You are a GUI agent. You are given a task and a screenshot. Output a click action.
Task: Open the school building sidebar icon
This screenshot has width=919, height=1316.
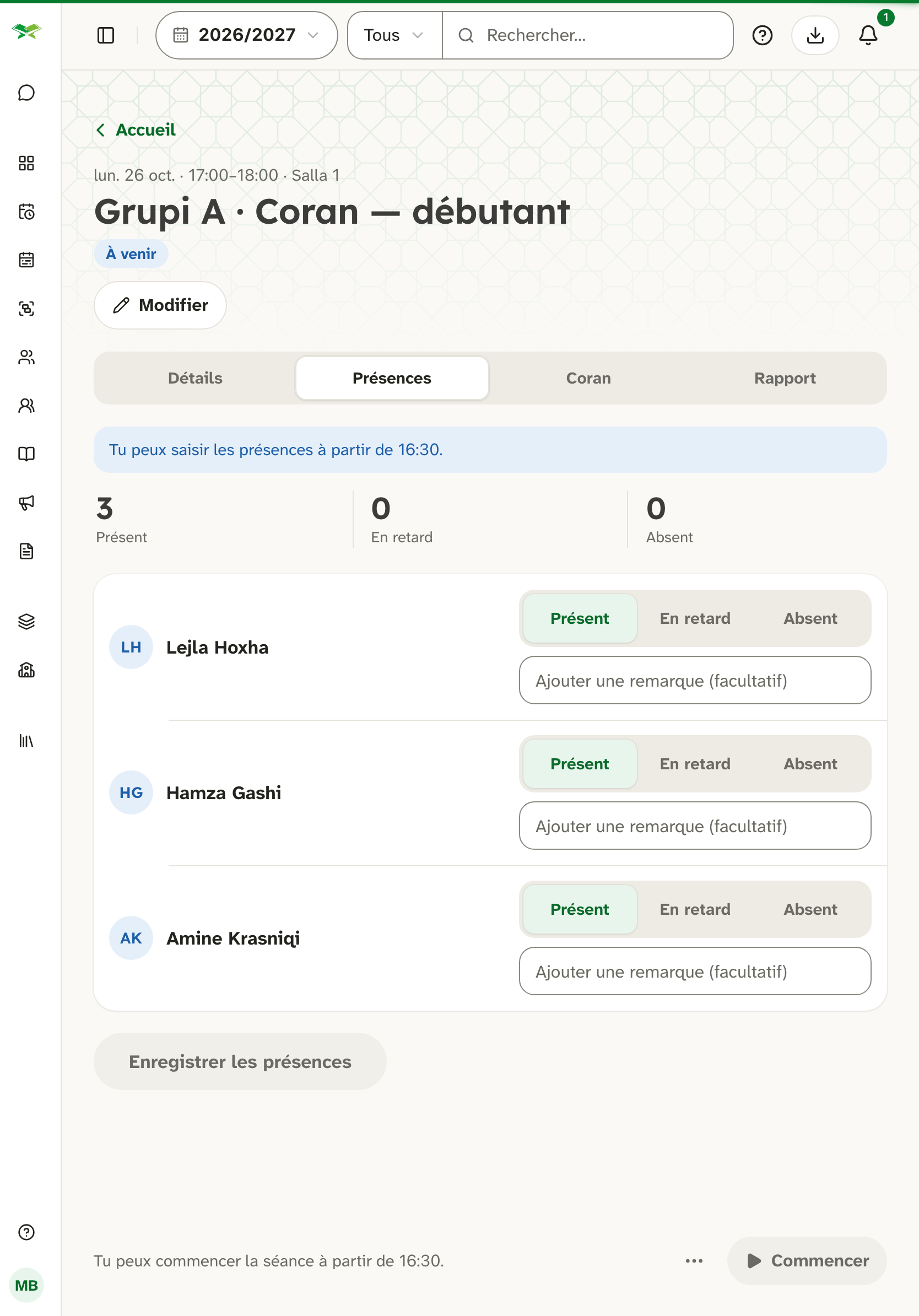(26, 670)
